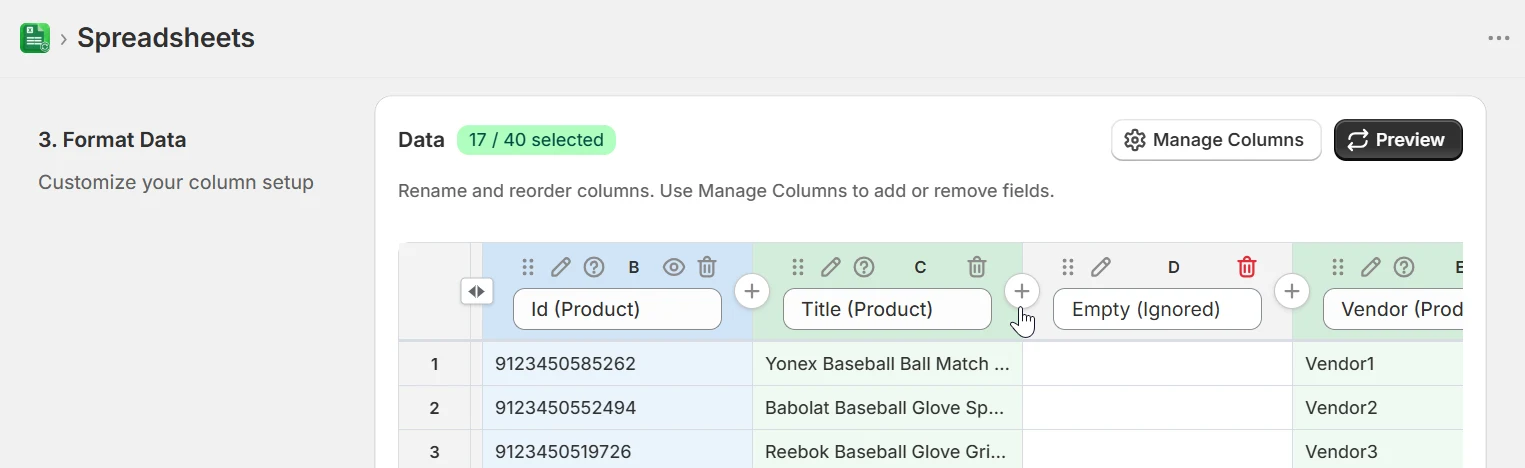Click the Id (Product) column name field
The image size is (1525, 468).
tap(617, 309)
